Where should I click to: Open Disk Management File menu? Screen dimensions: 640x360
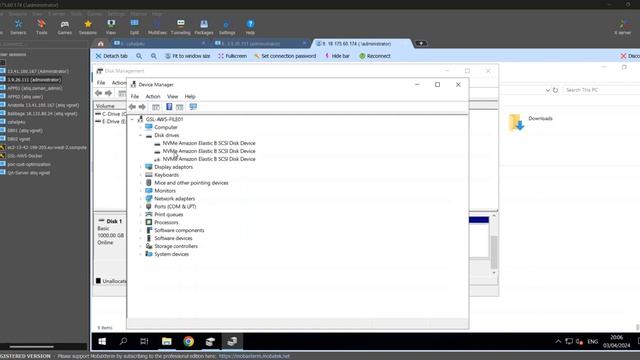point(101,82)
